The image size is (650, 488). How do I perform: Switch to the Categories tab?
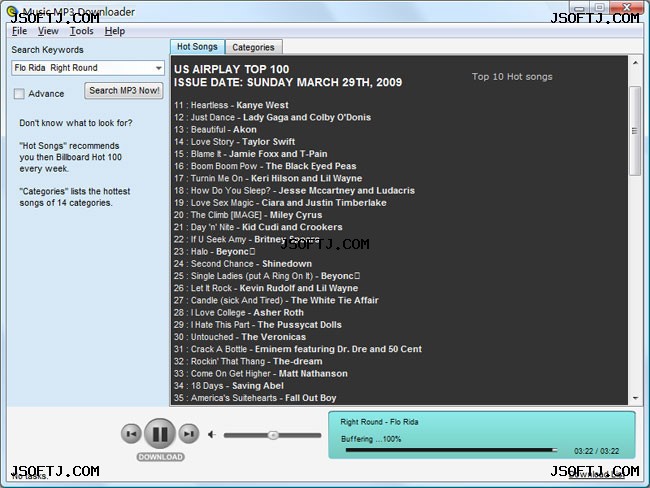pyautogui.click(x=253, y=47)
